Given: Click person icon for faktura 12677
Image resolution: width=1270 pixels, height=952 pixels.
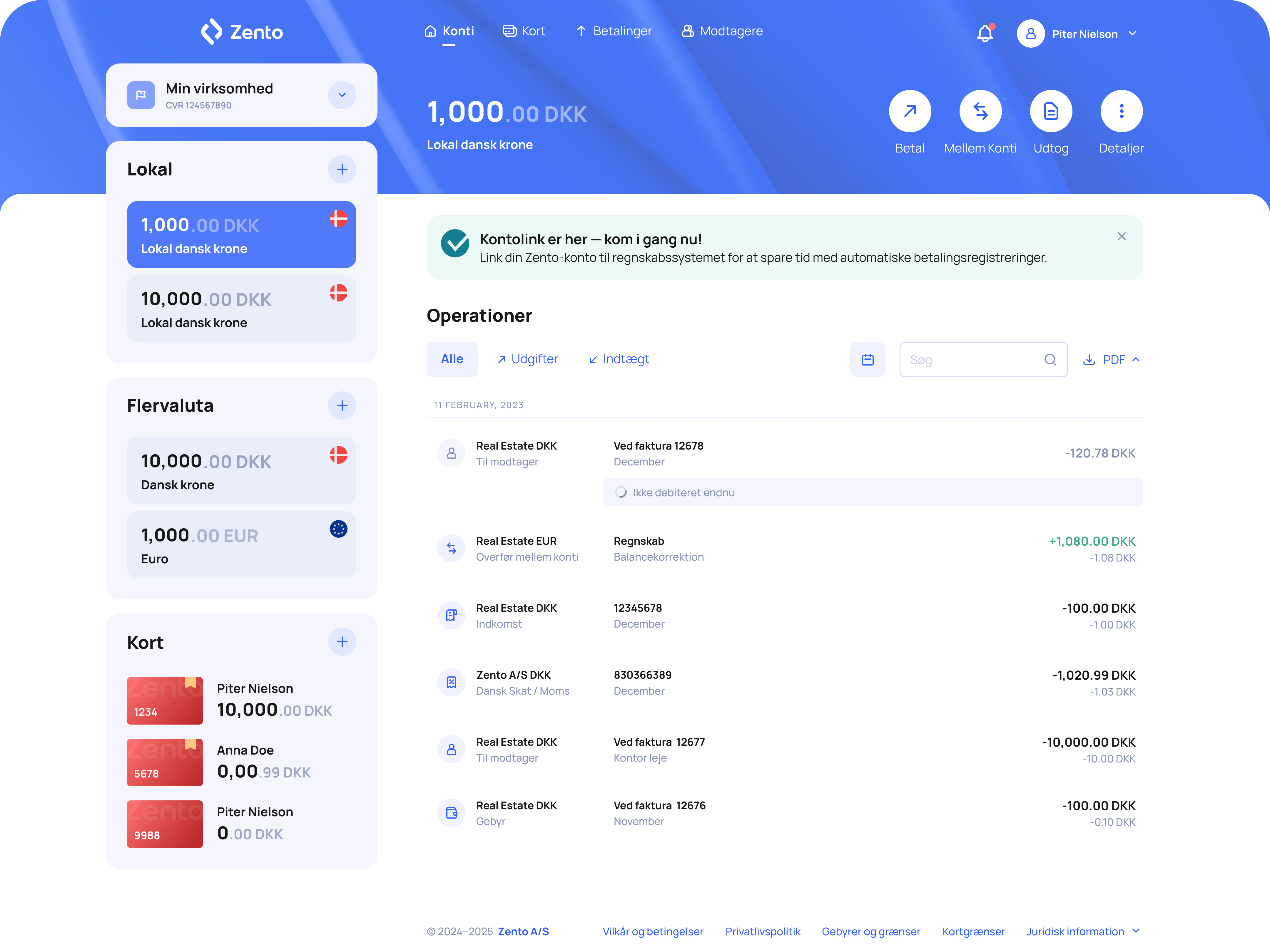Looking at the screenshot, I should [x=451, y=750].
